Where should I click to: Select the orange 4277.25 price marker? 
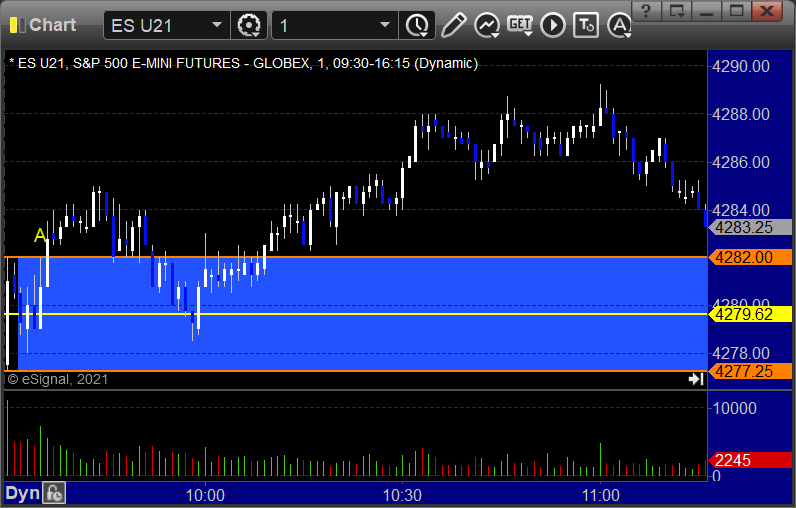[x=751, y=371]
